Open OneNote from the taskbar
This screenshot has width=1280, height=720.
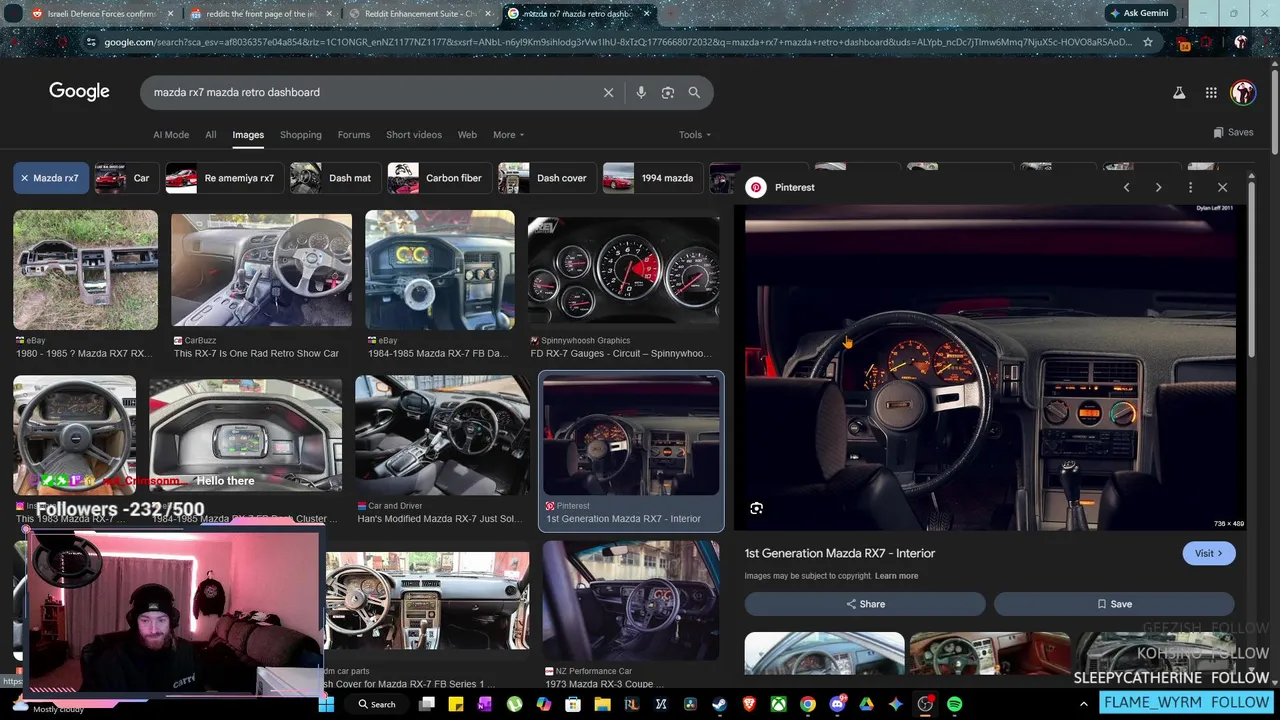(485, 704)
